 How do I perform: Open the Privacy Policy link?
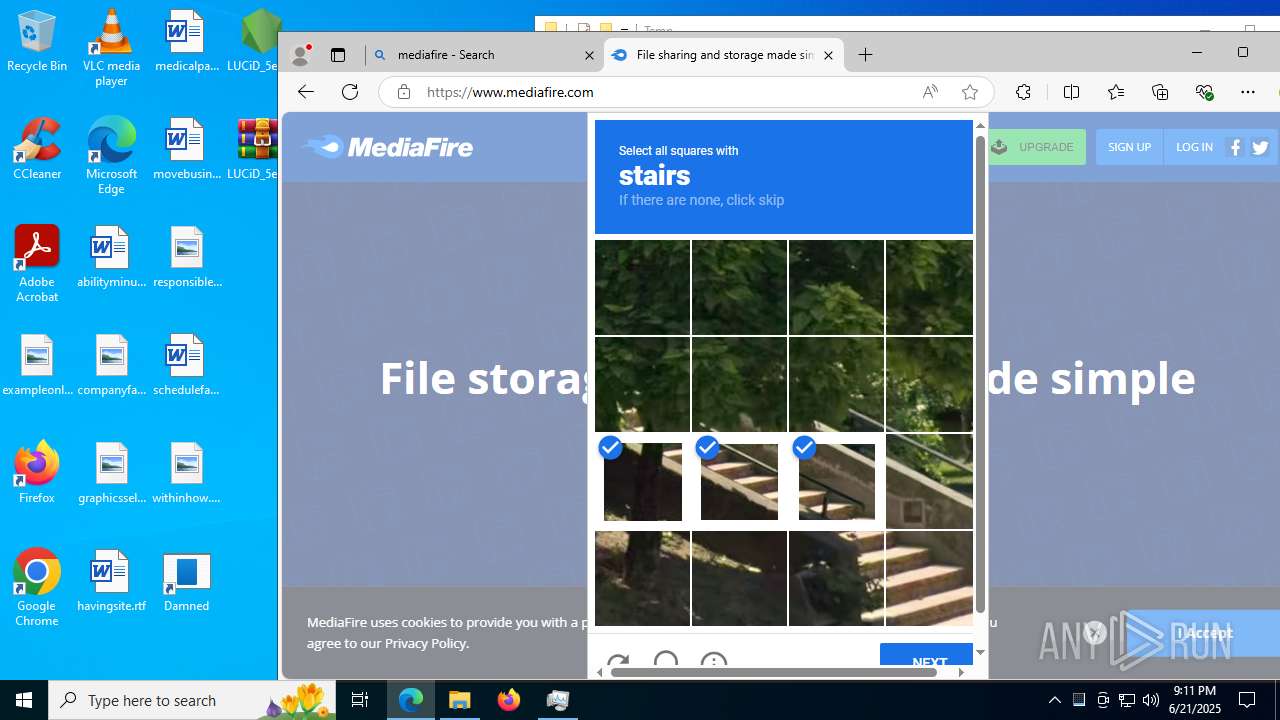coord(426,643)
